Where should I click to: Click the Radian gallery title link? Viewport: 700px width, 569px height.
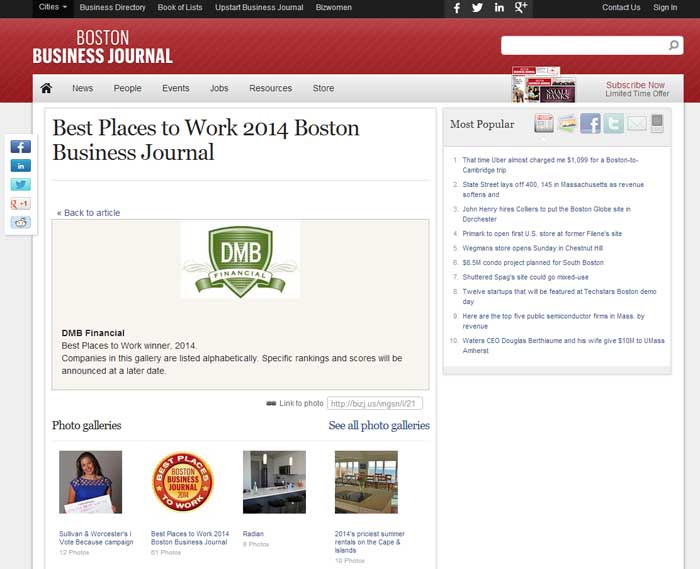pos(253,534)
